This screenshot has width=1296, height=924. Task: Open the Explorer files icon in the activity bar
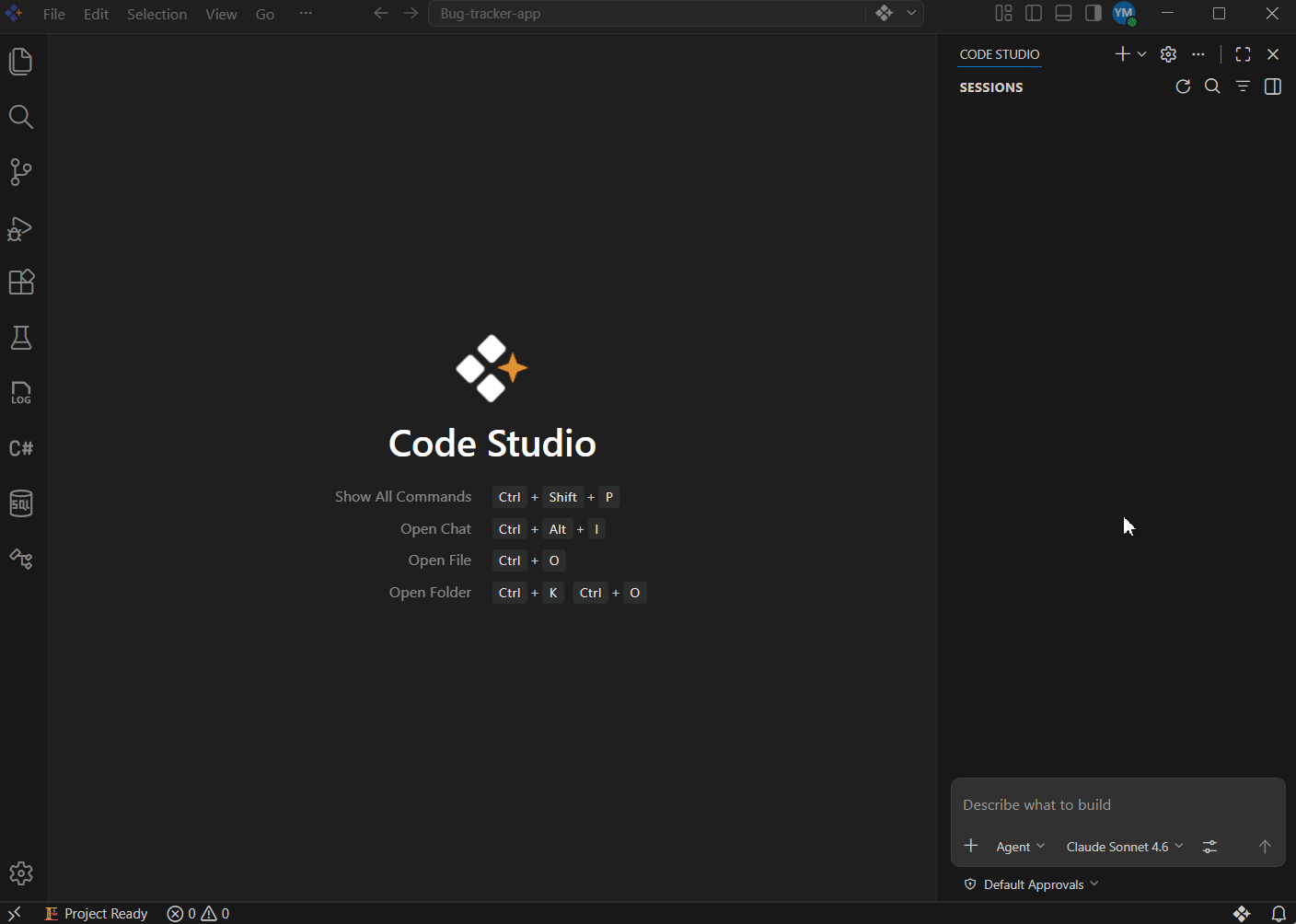[x=21, y=62]
